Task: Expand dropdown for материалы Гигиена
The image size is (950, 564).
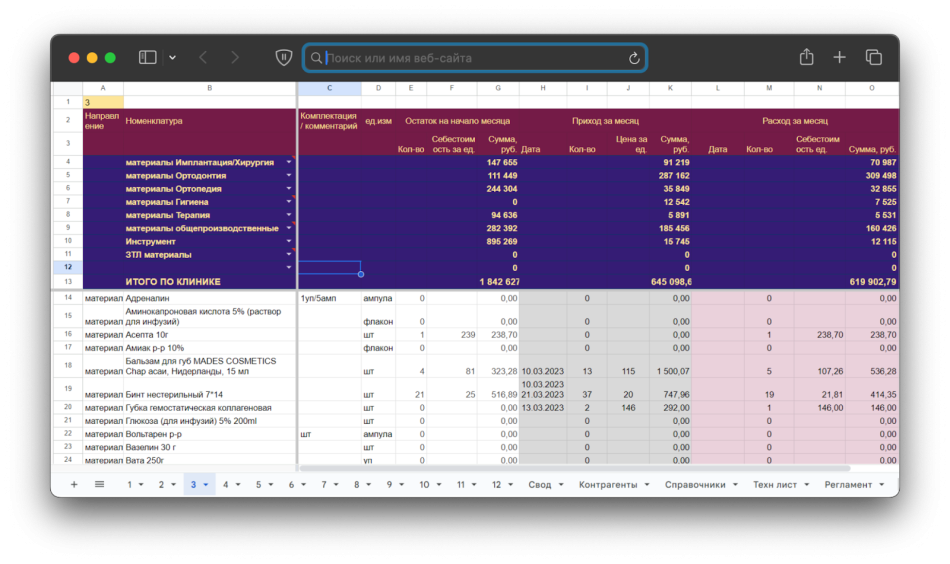Action: click(x=289, y=202)
